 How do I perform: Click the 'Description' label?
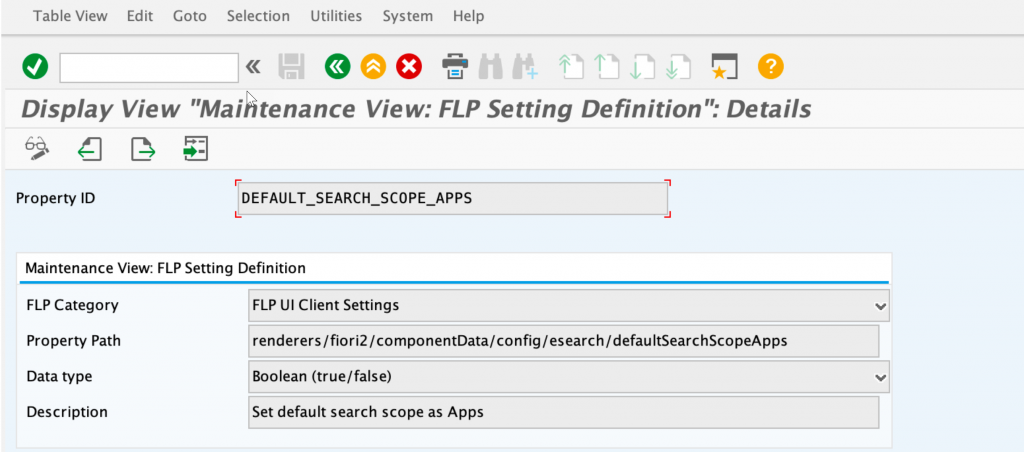tap(67, 412)
